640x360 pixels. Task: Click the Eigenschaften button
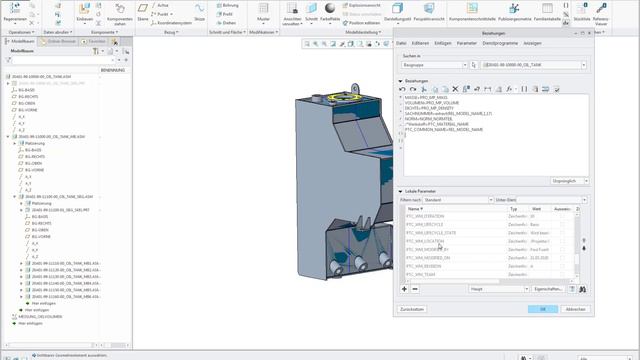[548, 289]
